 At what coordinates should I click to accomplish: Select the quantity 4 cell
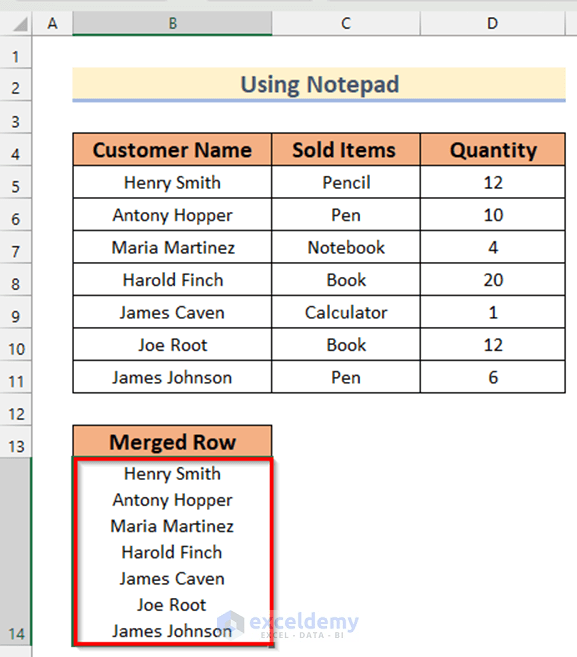point(493,247)
